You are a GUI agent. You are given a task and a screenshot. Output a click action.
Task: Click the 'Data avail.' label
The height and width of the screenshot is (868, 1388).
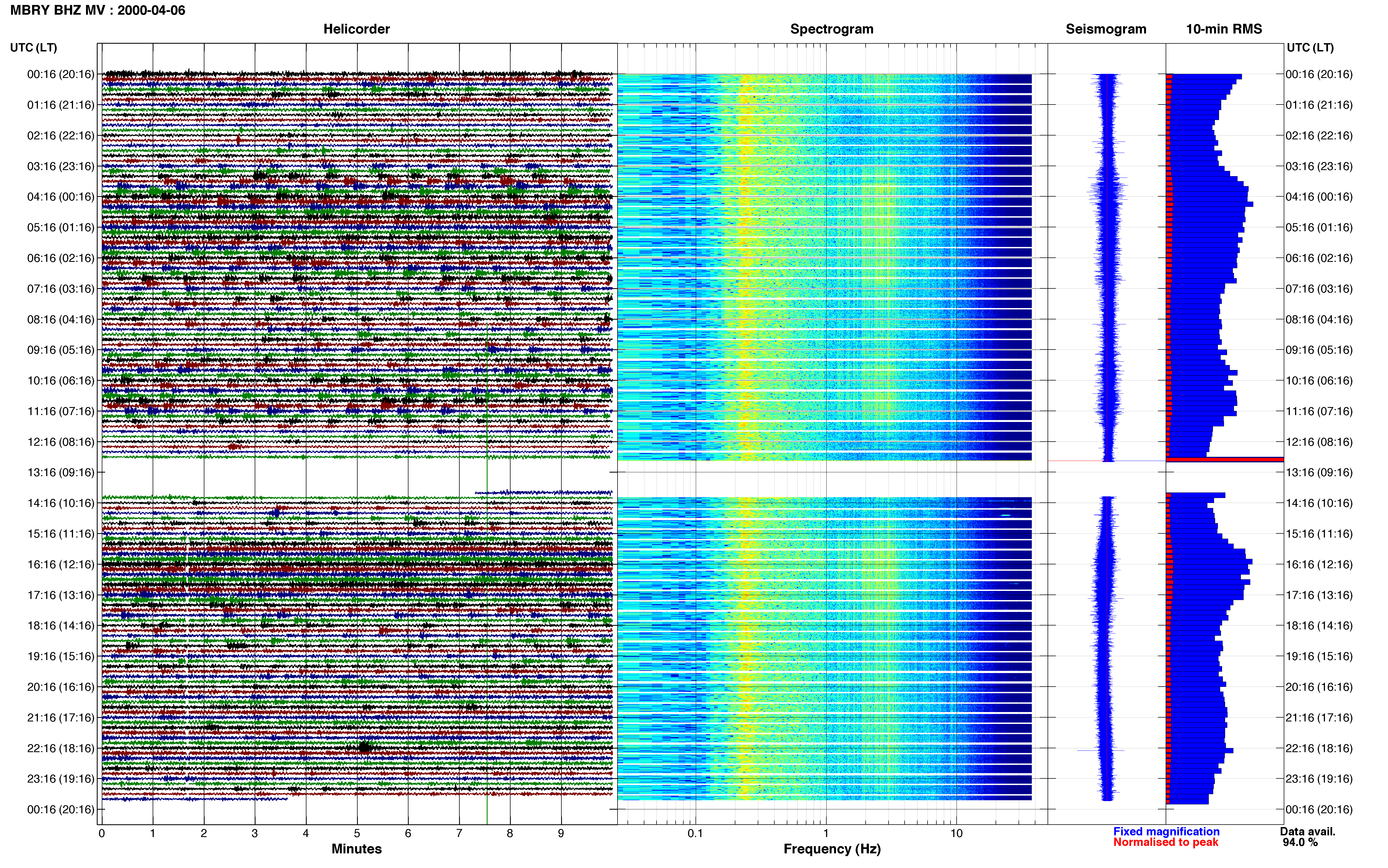click(x=1308, y=831)
